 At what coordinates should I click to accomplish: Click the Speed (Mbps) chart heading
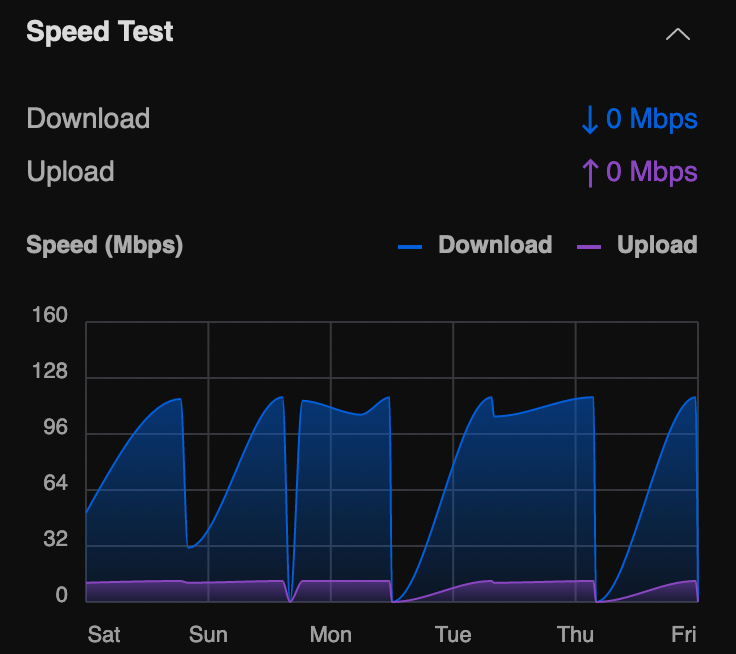point(104,245)
